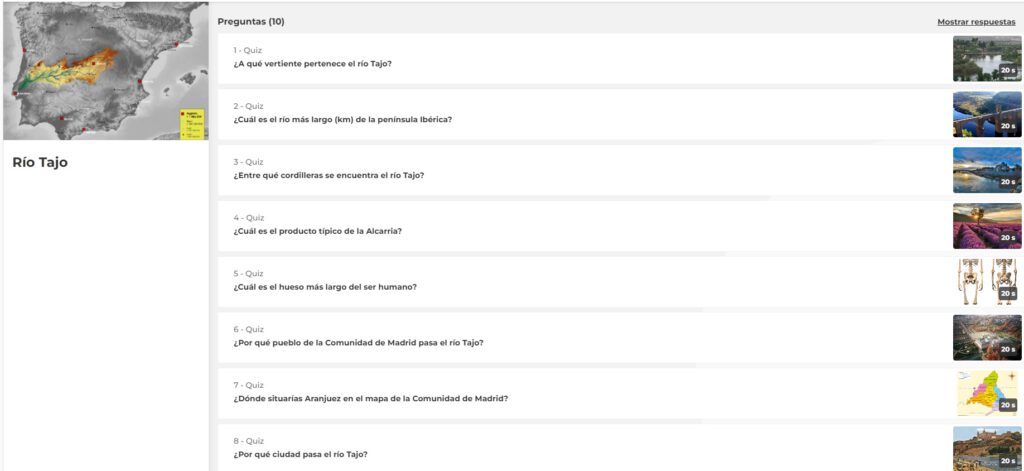
Task: Expand the question about the longest human bone
Action: [325, 287]
